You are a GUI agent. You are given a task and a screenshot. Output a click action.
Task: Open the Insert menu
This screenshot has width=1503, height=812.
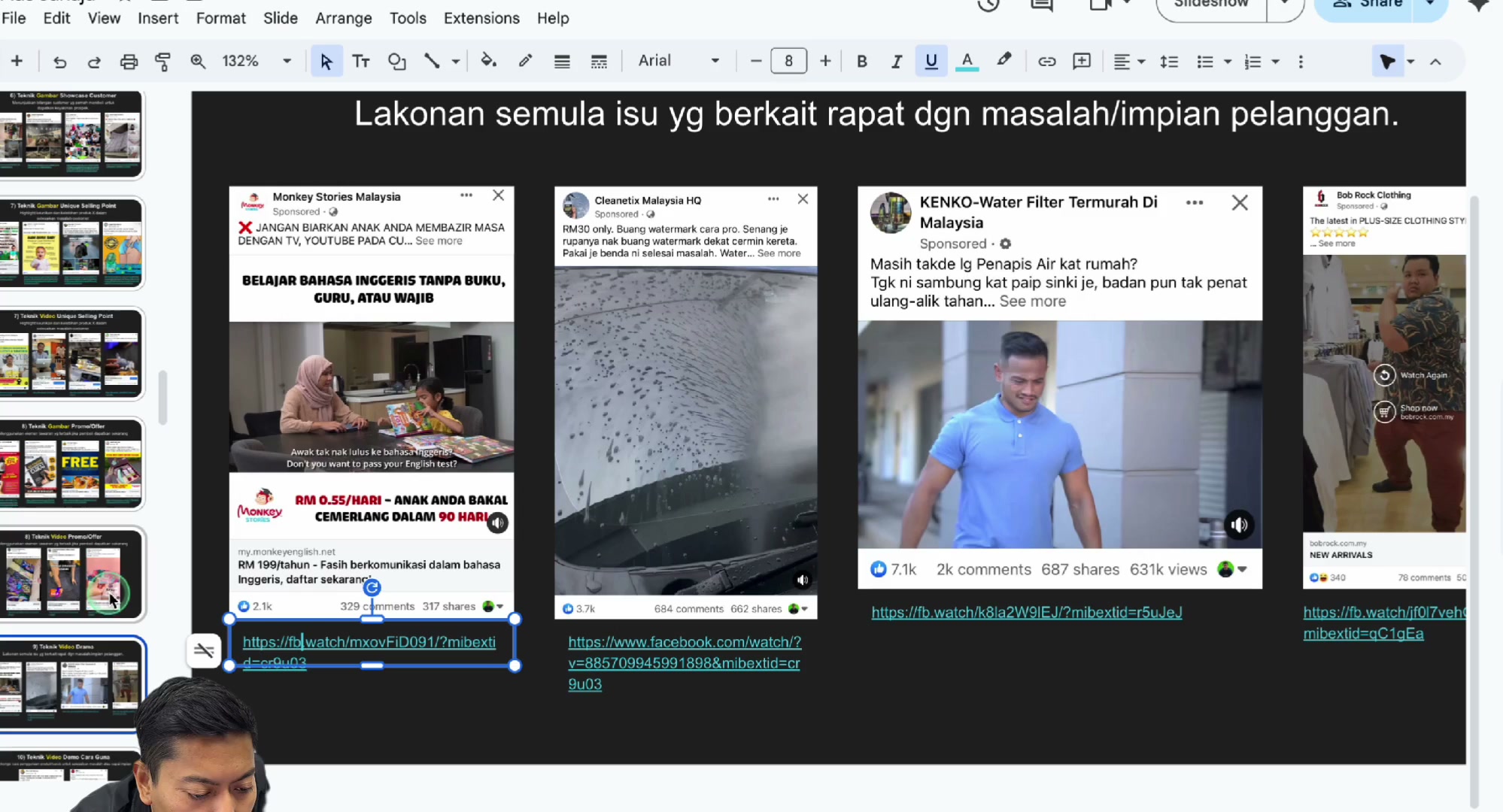point(158,18)
